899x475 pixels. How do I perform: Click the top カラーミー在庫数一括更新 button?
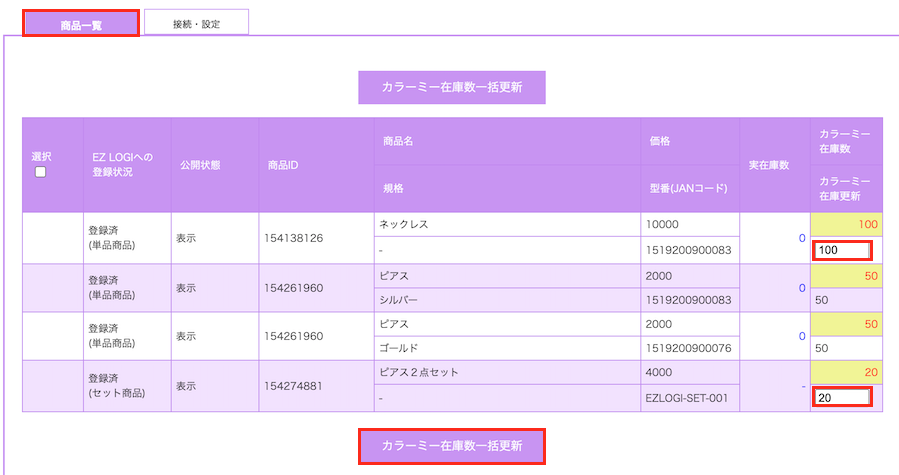pos(452,87)
